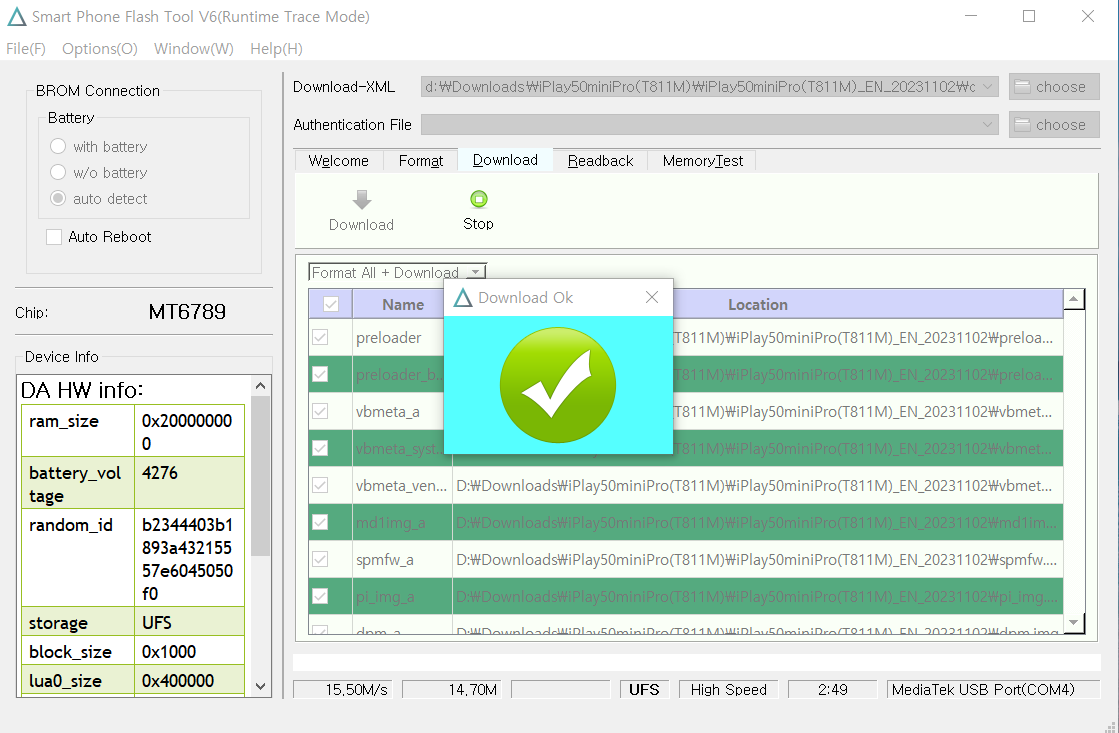1119x733 pixels.
Task: Click partition table scroll up arrow
Action: click(1073, 299)
